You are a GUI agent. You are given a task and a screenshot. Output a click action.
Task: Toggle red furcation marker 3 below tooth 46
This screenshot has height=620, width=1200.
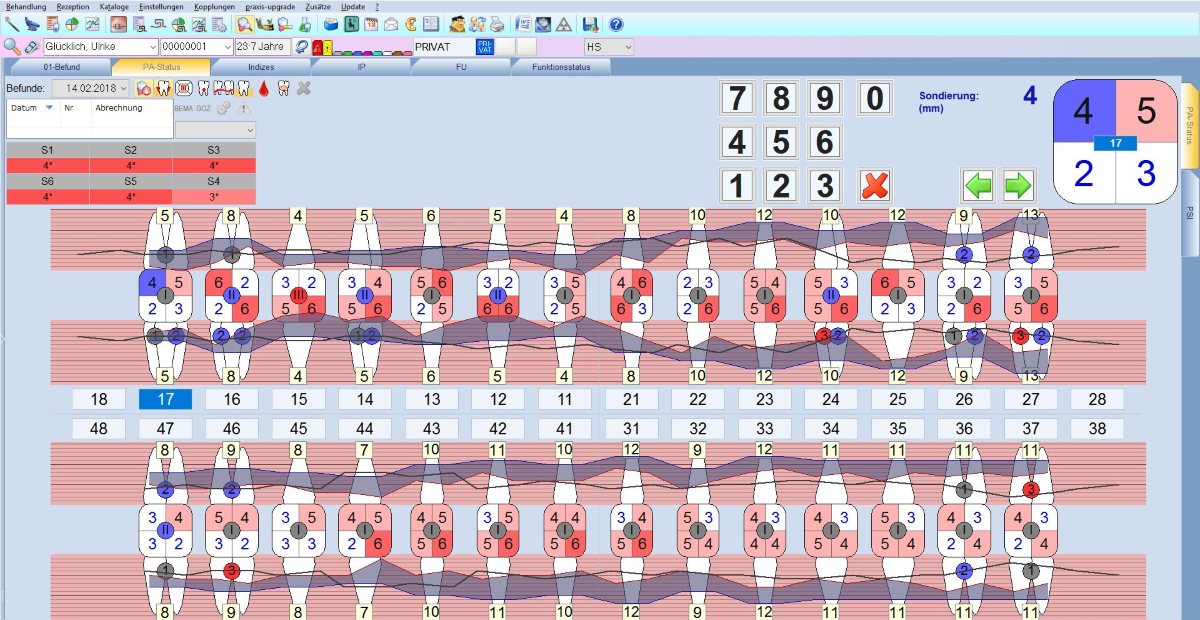[x=231, y=571]
